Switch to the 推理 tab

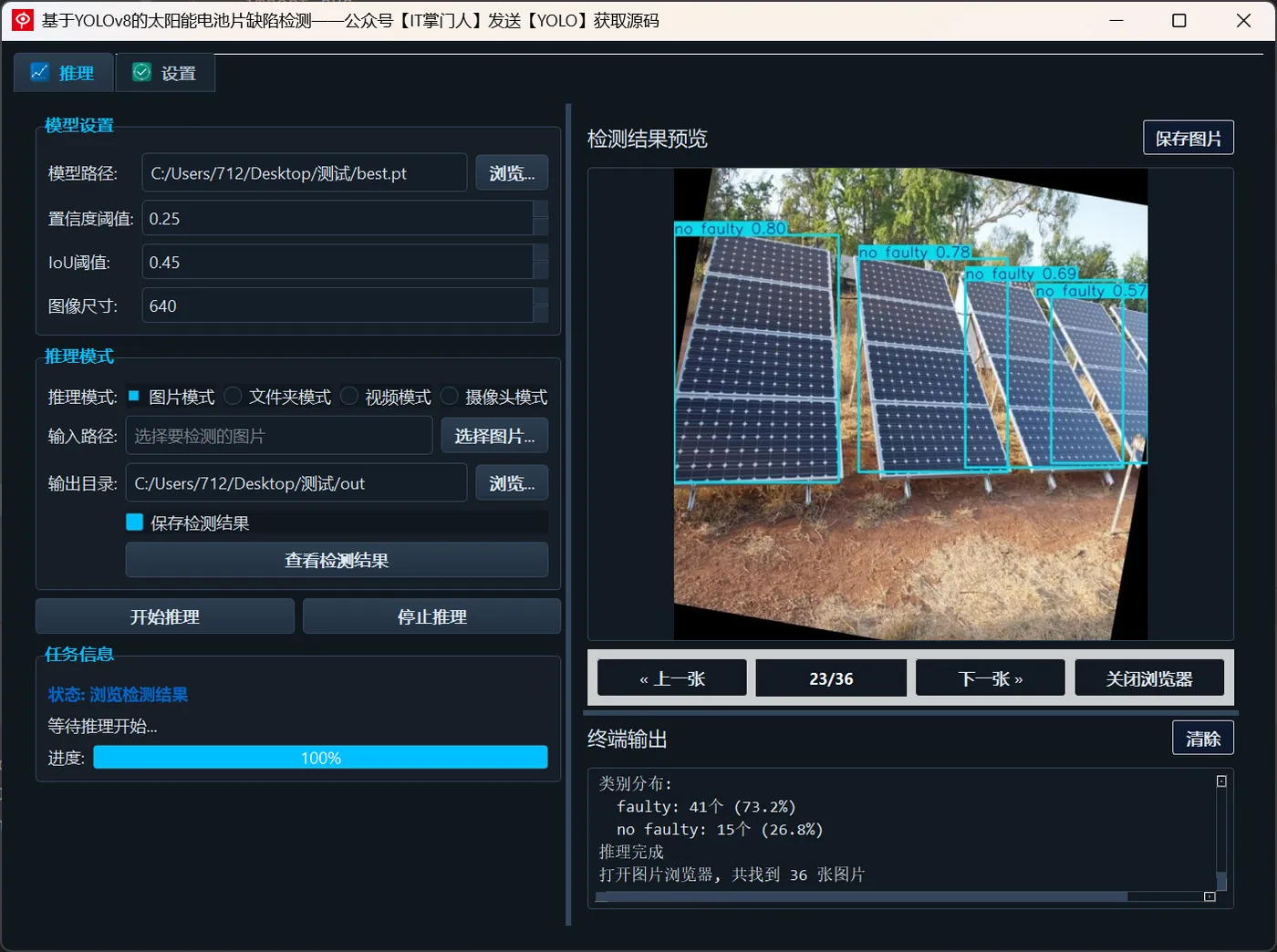63,73
